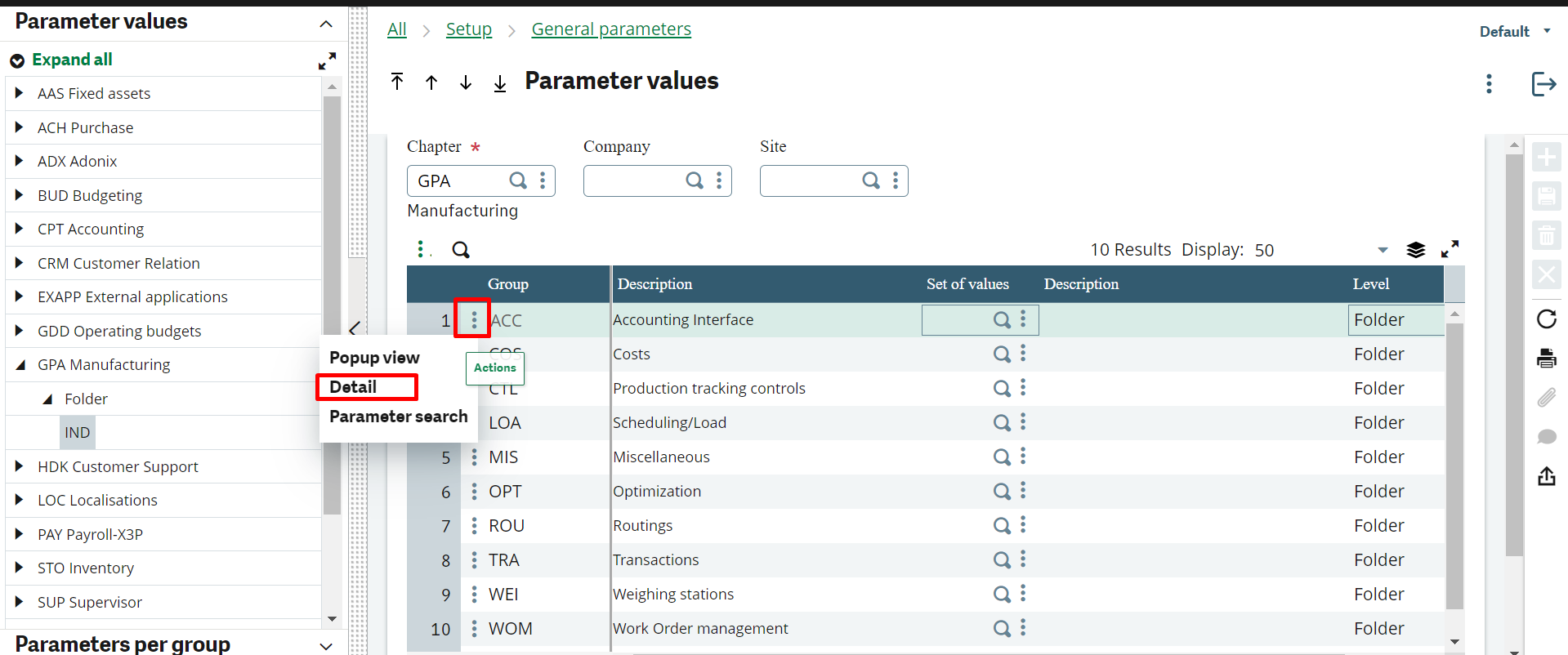Image resolution: width=1568 pixels, height=655 pixels.
Task: Click the go-to-last-record arrow icon
Action: [500, 83]
